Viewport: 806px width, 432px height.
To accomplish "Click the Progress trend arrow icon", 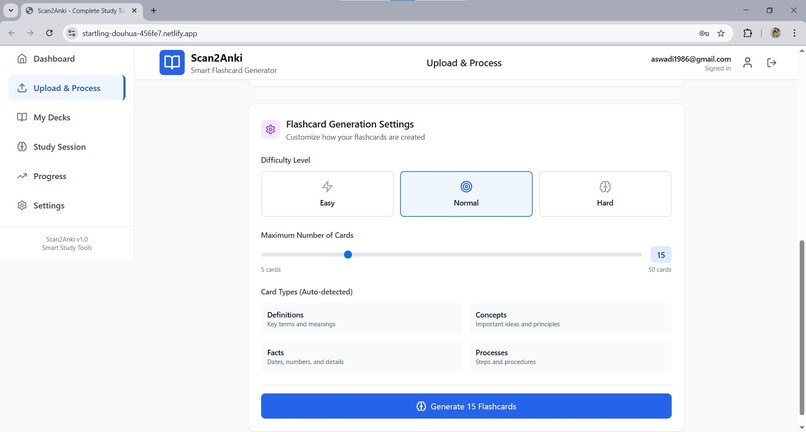I will [x=22, y=176].
